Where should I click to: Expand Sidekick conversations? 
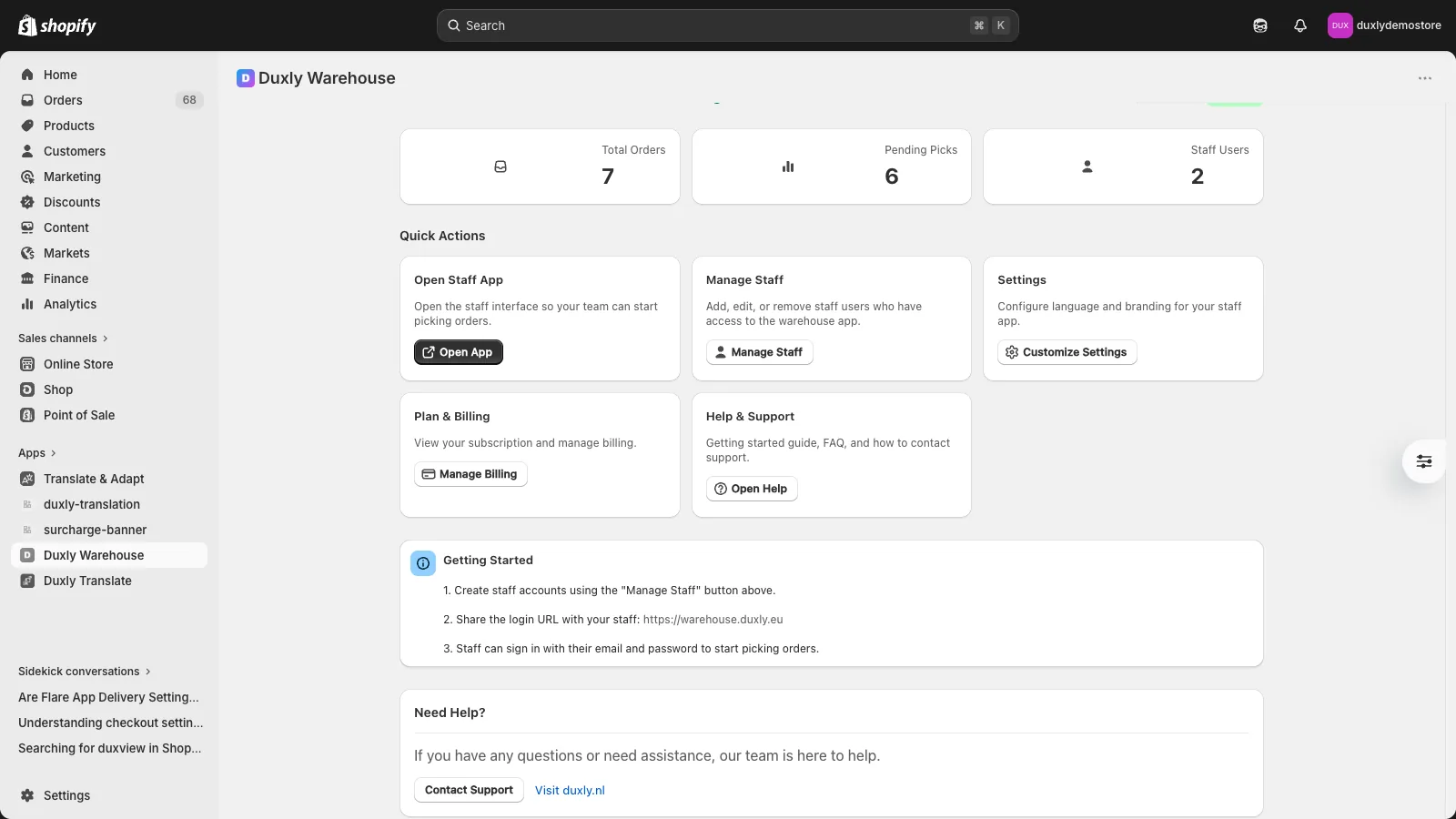pyautogui.click(x=85, y=672)
